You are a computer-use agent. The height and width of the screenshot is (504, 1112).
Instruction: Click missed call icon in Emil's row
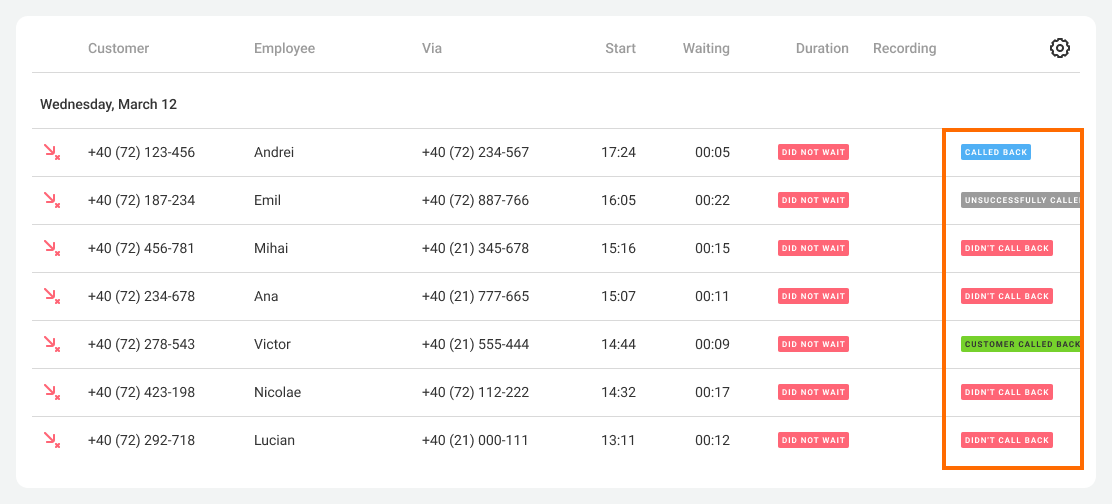click(51, 200)
